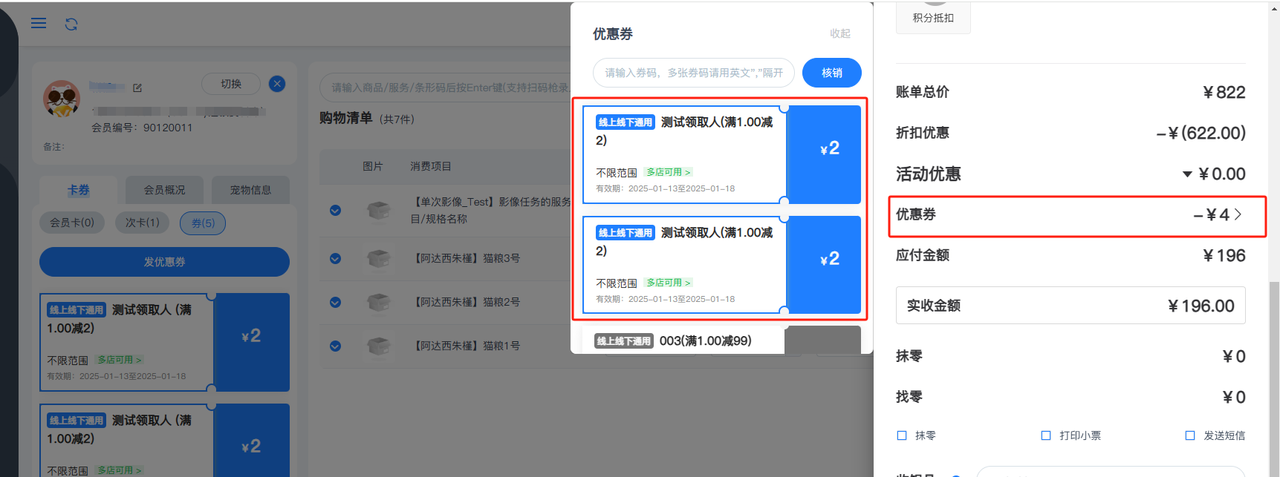Click the 【阿达西朱槿】猫粮1号 item name
The width and height of the screenshot is (1280, 477).
[465, 345]
